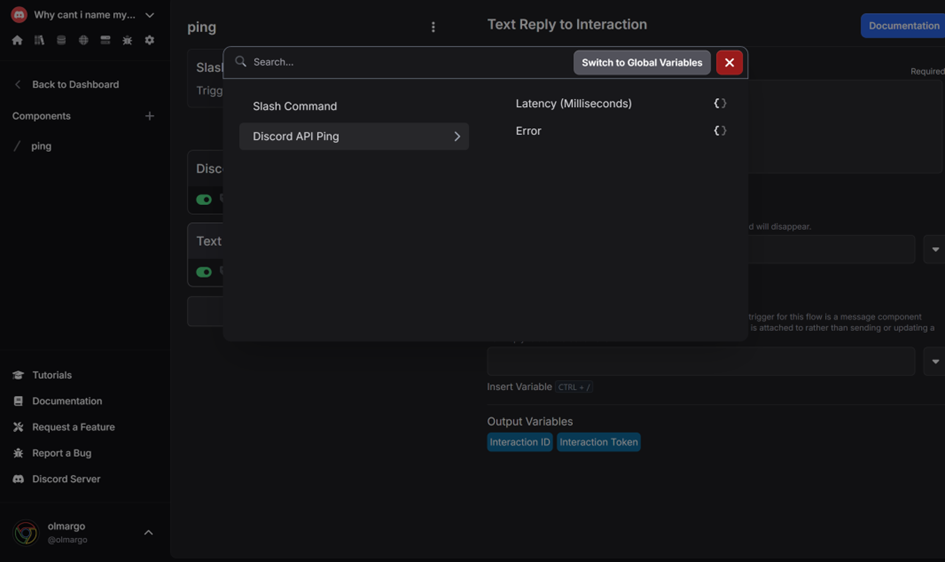Open Report a Bug link
This screenshot has width=945, height=562.
pyautogui.click(x=61, y=452)
